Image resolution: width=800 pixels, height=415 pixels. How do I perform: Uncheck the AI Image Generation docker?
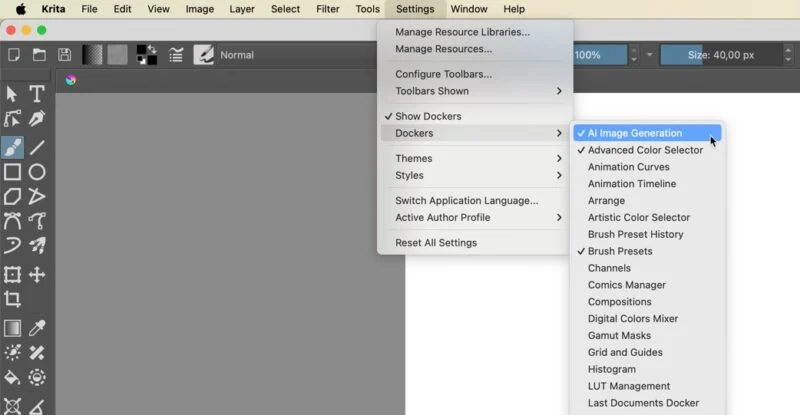(x=647, y=133)
